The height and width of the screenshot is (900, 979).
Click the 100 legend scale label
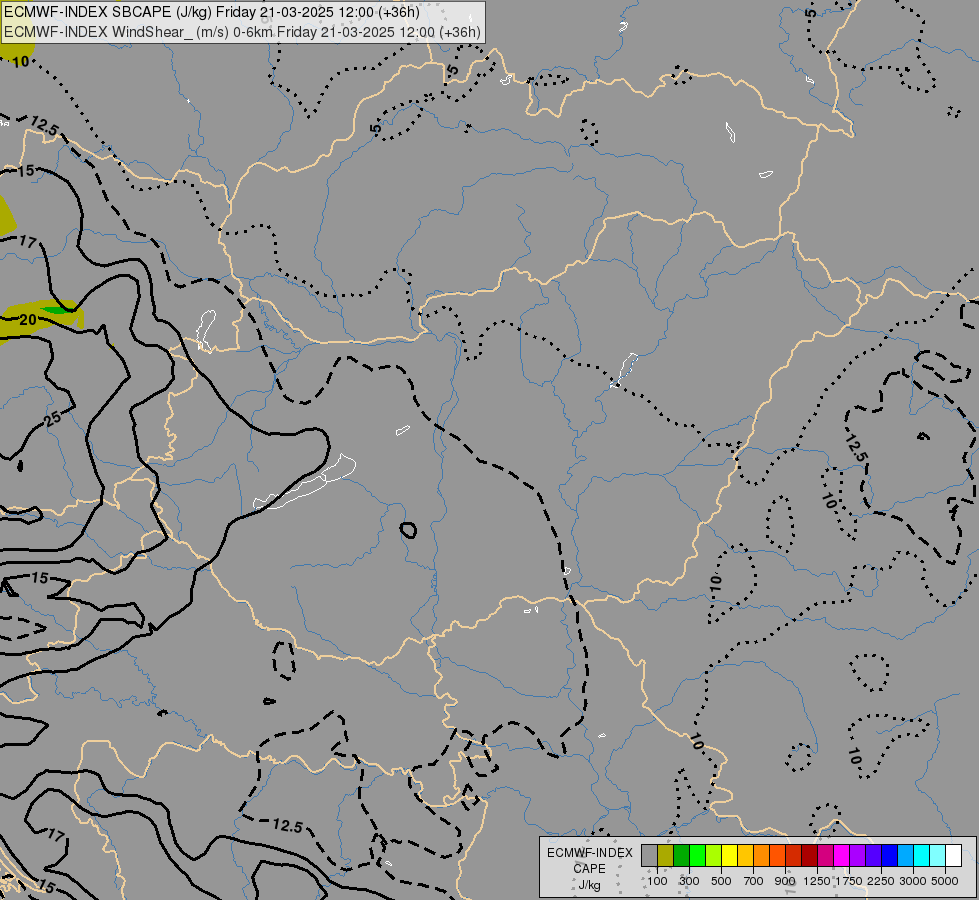click(657, 881)
